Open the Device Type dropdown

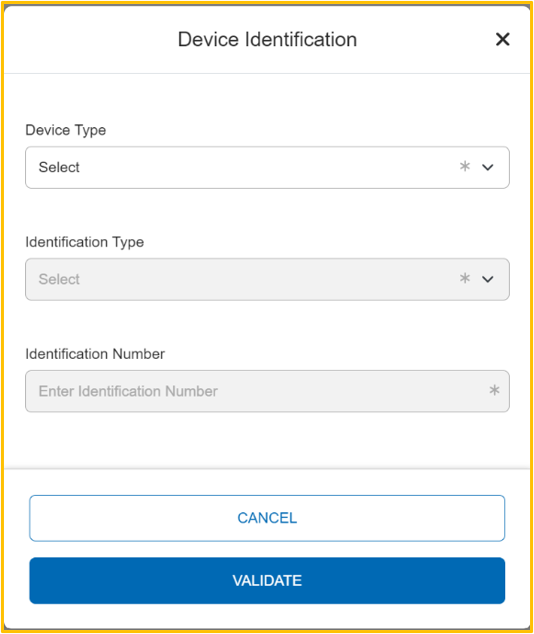(267, 167)
